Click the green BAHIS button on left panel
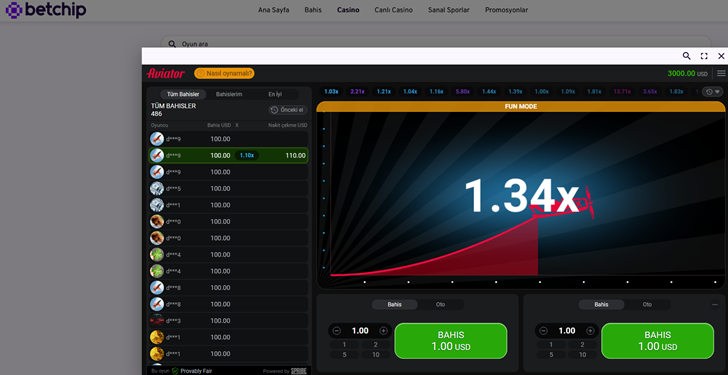This screenshot has width=728, height=375. click(x=450, y=341)
